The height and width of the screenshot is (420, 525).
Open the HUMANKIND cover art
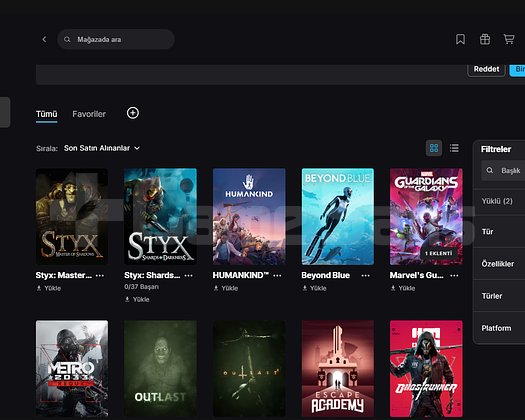tap(249, 216)
